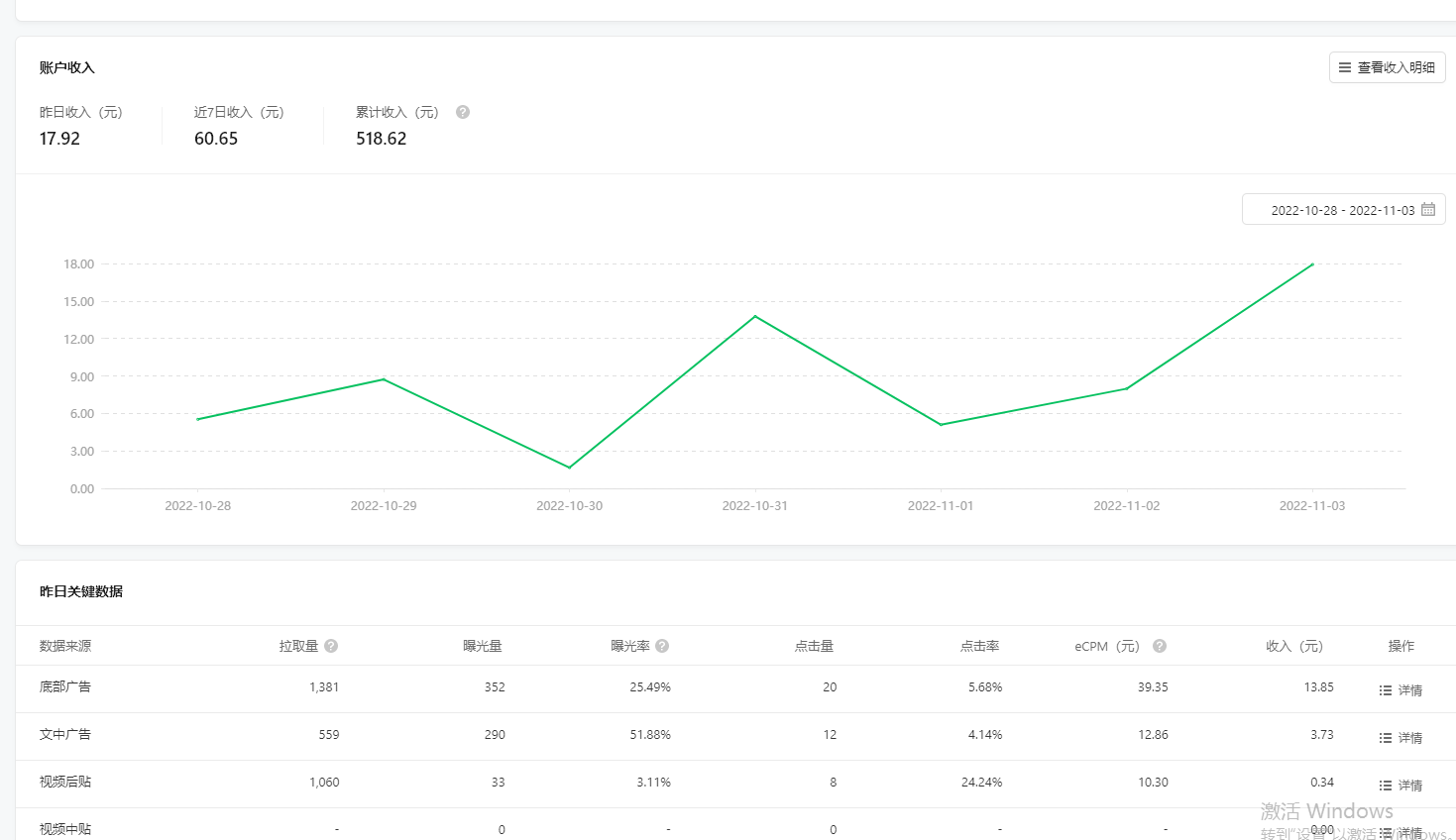
Task: Click chart data point for 2022-11-03
Action: pos(1312,264)
